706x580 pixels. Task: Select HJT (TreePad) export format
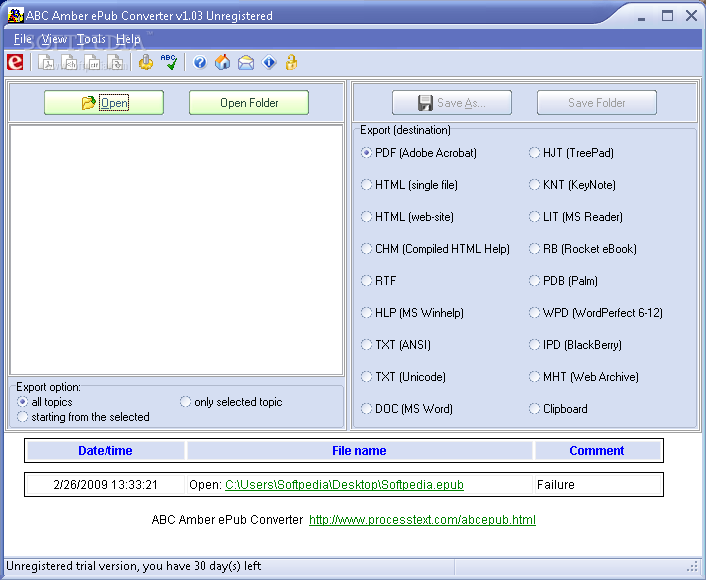coord(571,153)
